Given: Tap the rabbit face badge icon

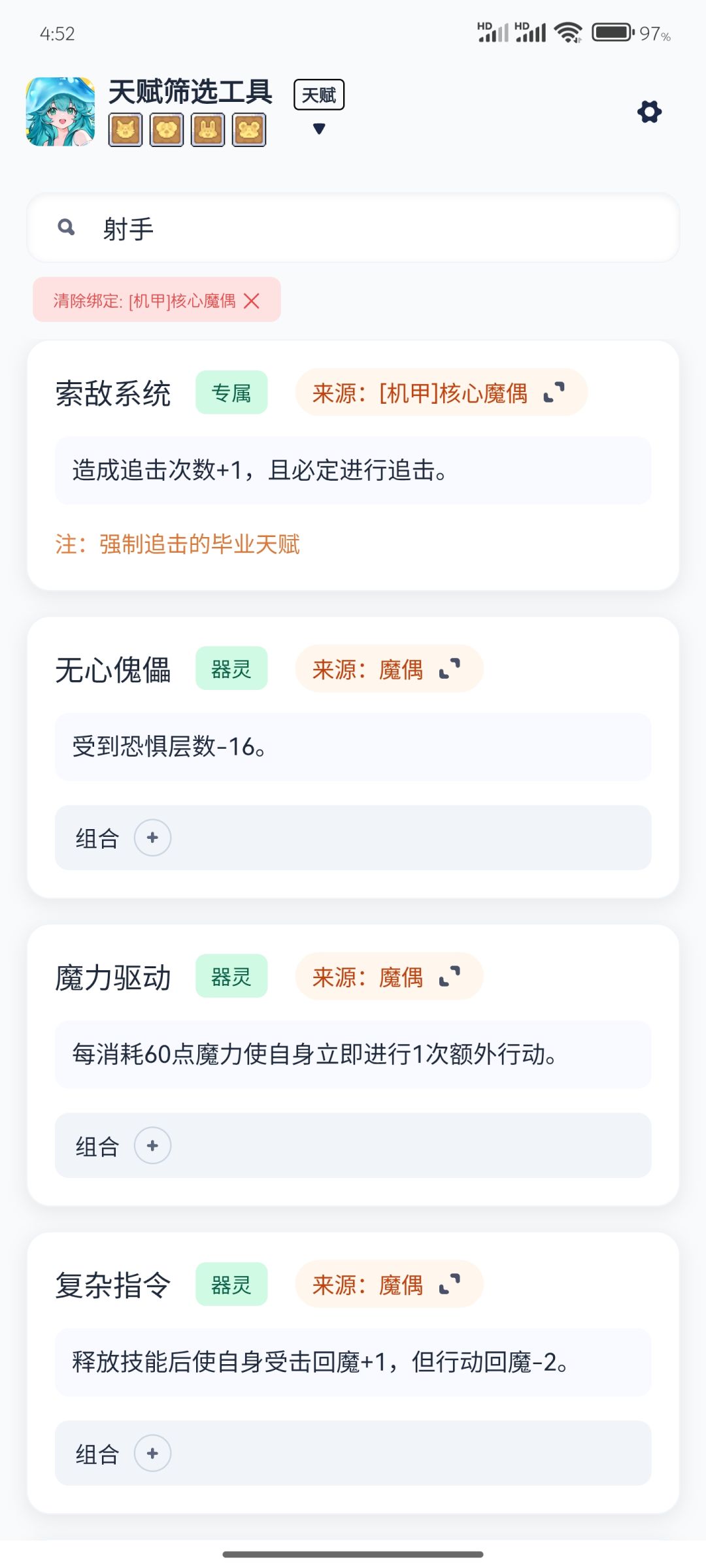Looking at the screenshot, I should pyautogui.click(x=208, y=129).
